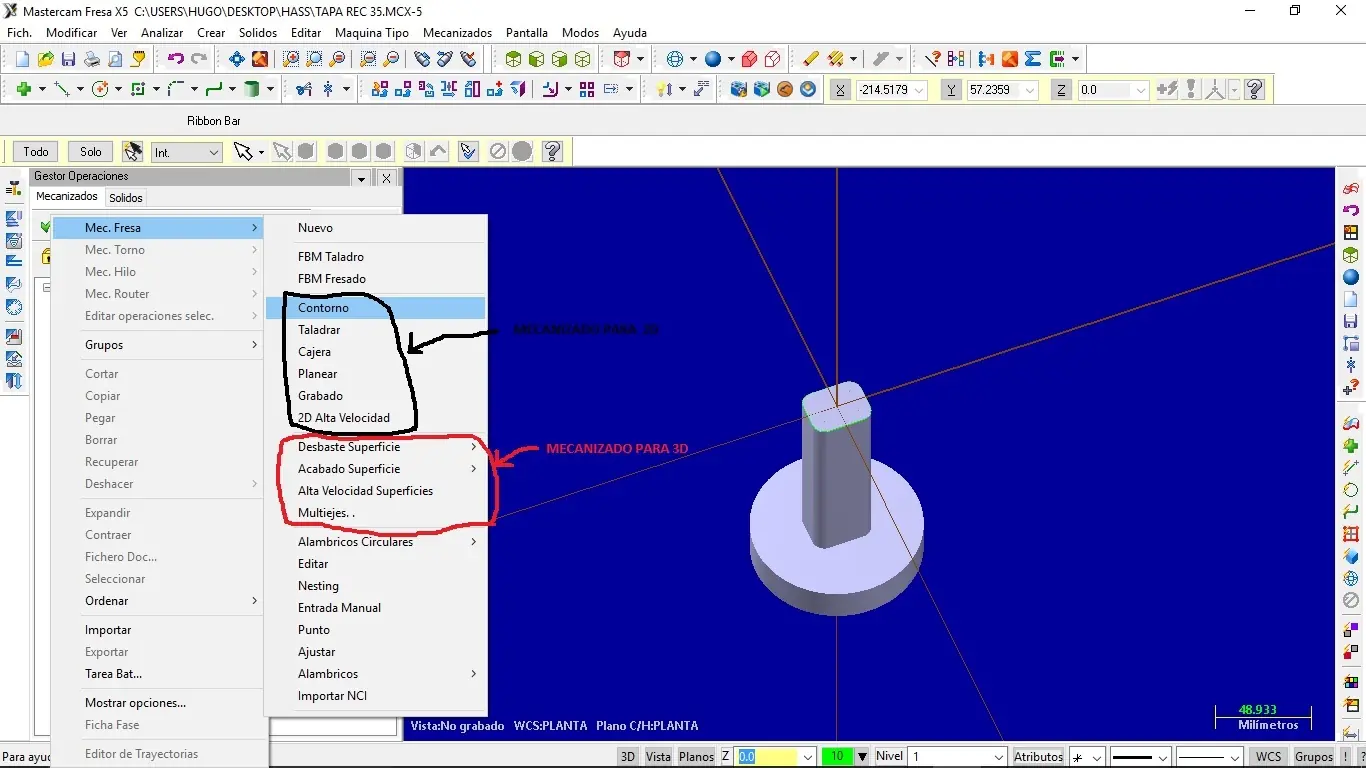Select Contorno from Mec. Fresa submenu
This screenshot has height=768, width=1366.
point(376,308)
